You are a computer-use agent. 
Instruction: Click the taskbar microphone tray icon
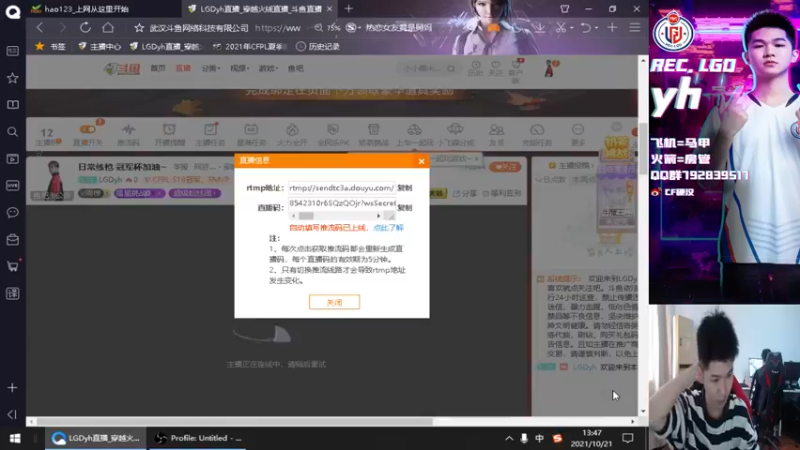coord(524,438)
